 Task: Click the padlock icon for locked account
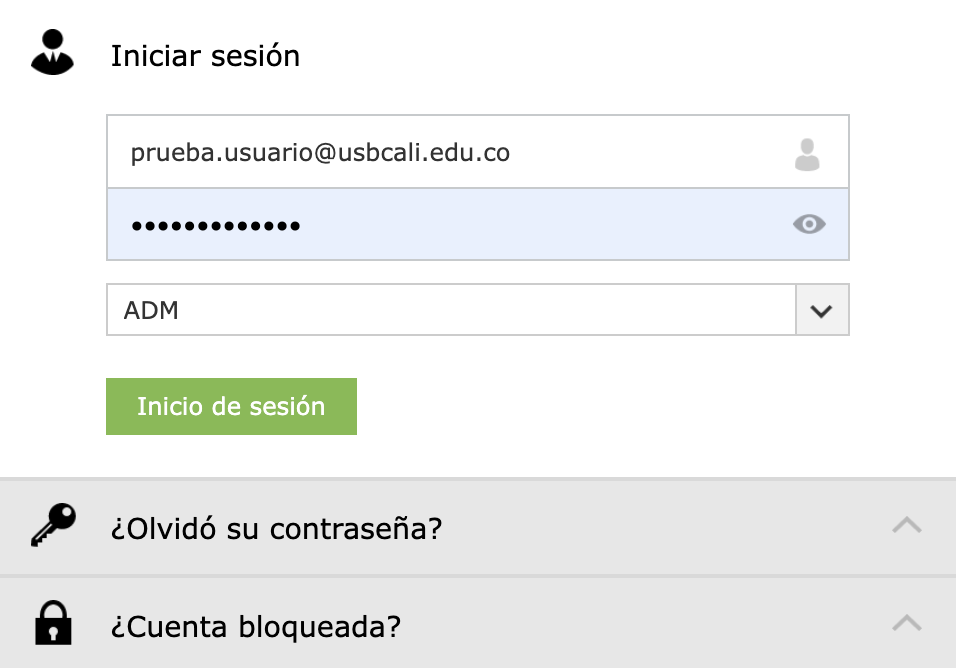coord(53,625)
